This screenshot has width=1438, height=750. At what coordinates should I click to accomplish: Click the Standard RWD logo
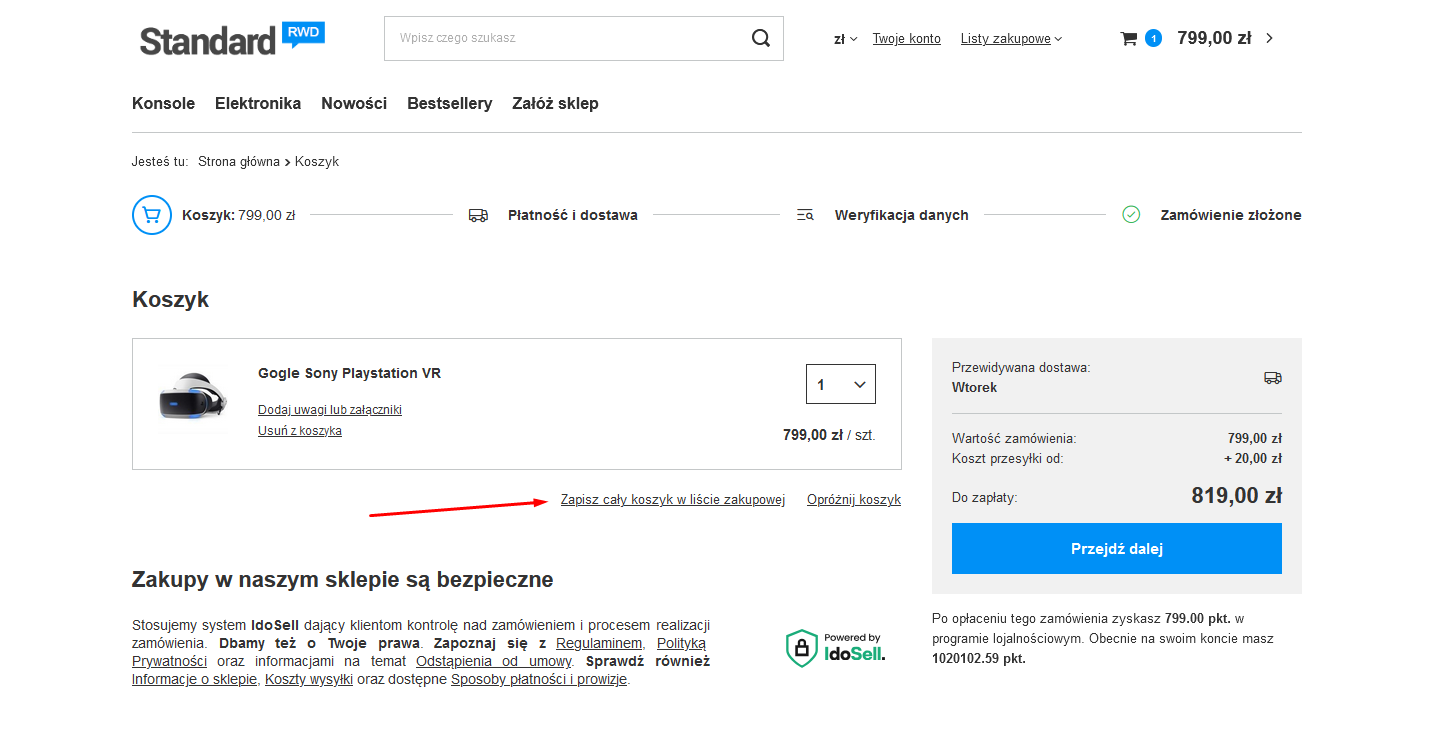point(232,39)
